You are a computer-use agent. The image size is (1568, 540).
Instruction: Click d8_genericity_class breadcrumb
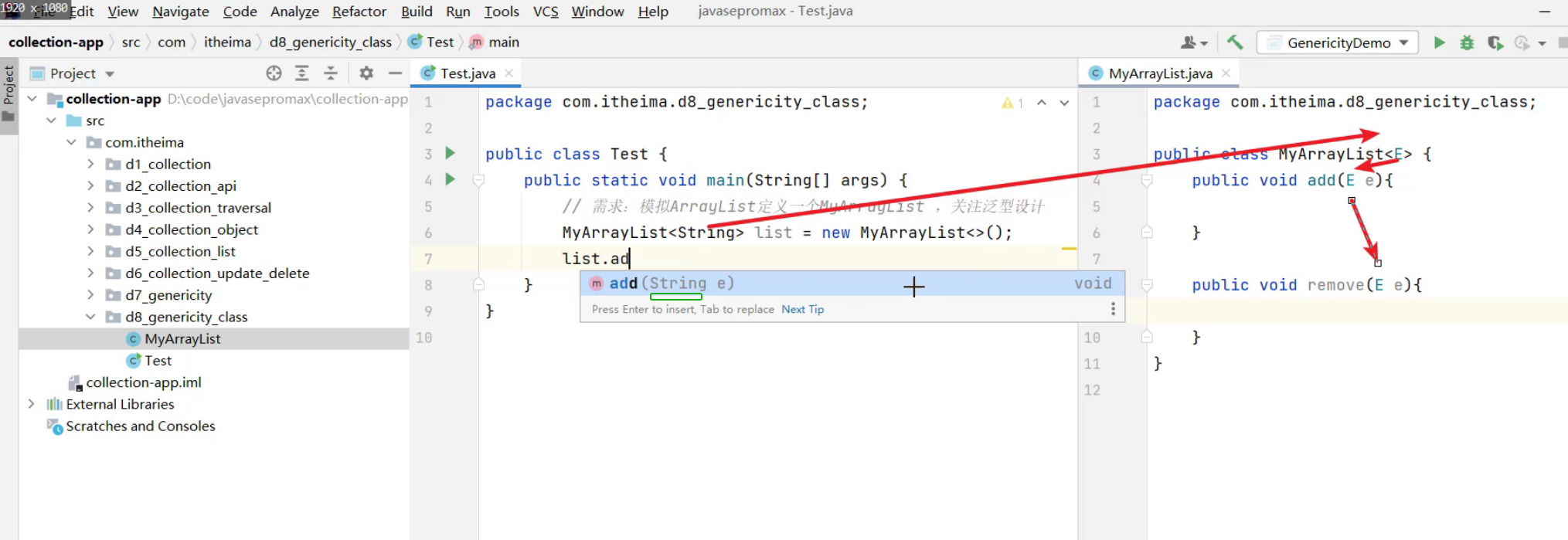tap(330, 42)
